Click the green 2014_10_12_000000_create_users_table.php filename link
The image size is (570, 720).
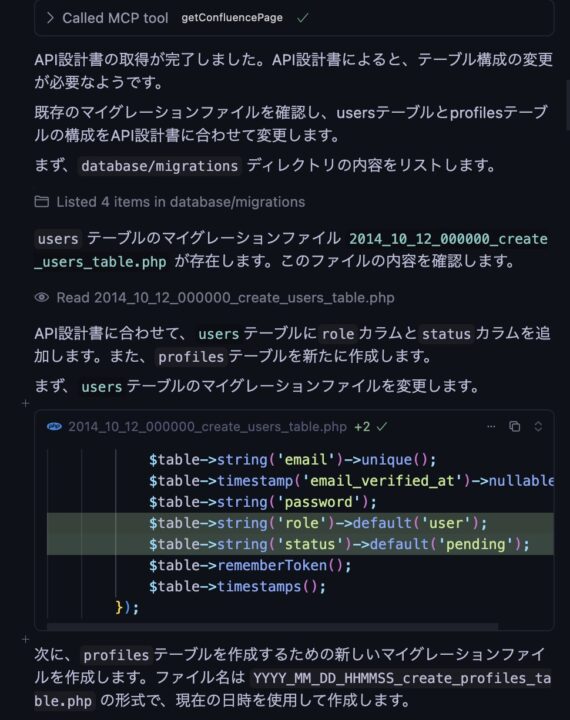point(291,250)
